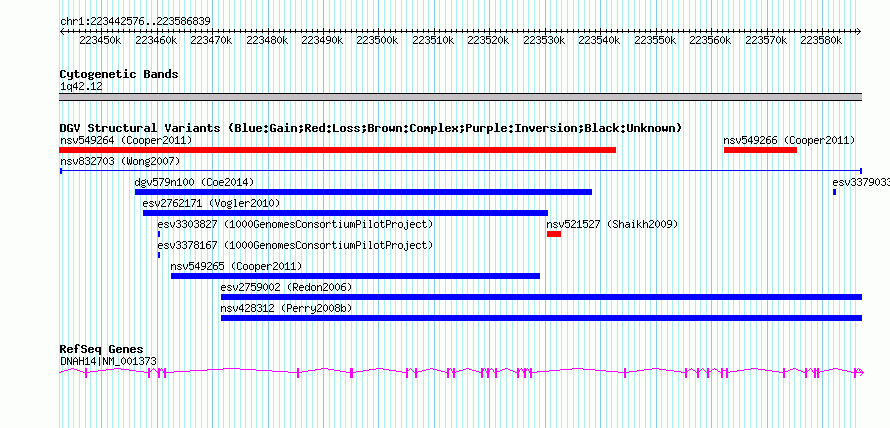Select the nsv549264 (Cooper2011) label
890x428 pixels.
126,140
